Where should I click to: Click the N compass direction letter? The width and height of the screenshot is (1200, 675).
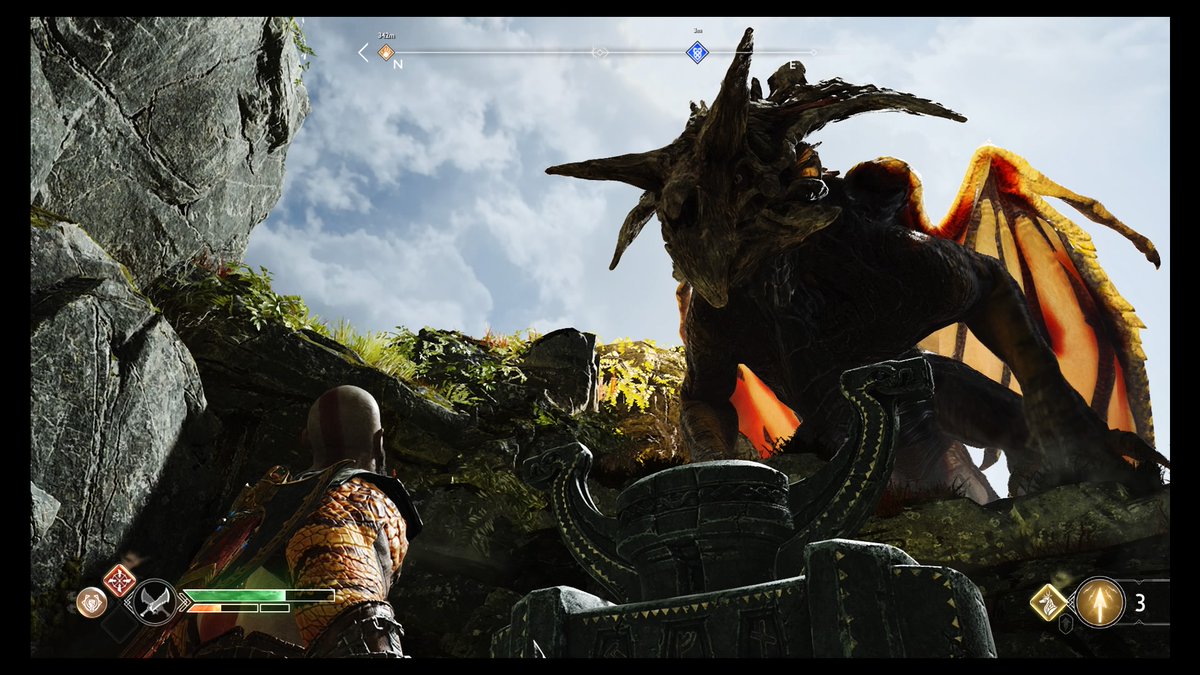click(x=397, y=65)
